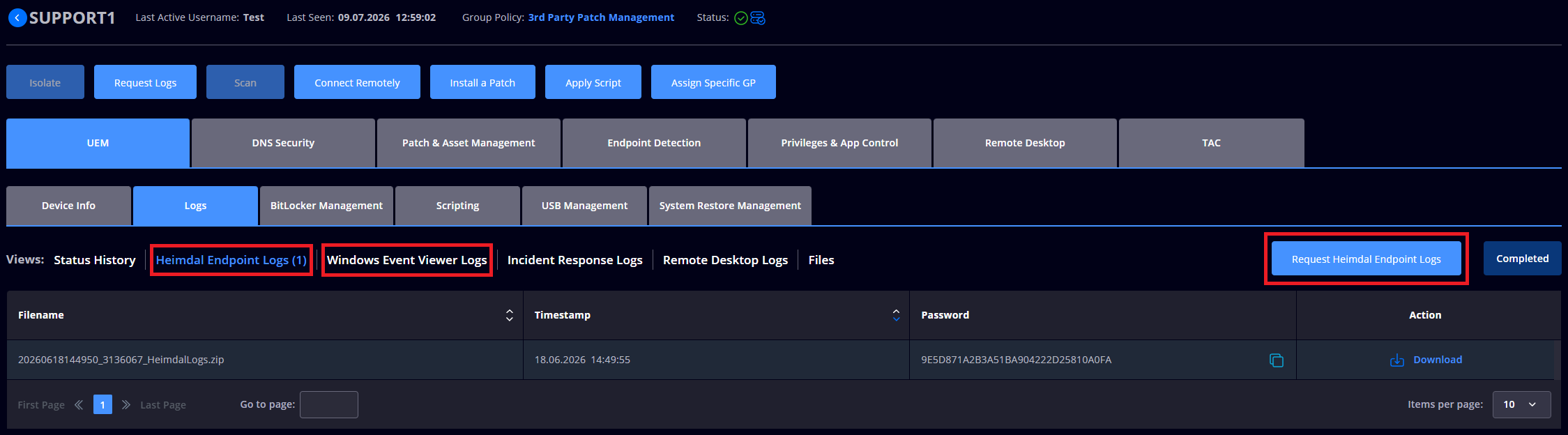
Task: Select the Endpoint Detection tab
Action: click(x=654, y=143)
